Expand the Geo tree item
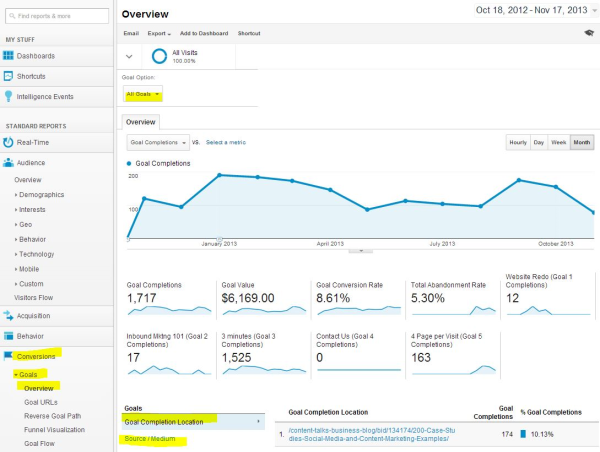Image resolution: width=600 pixels, height=452 pixels. pyautogui.click(x=16, y=225)
